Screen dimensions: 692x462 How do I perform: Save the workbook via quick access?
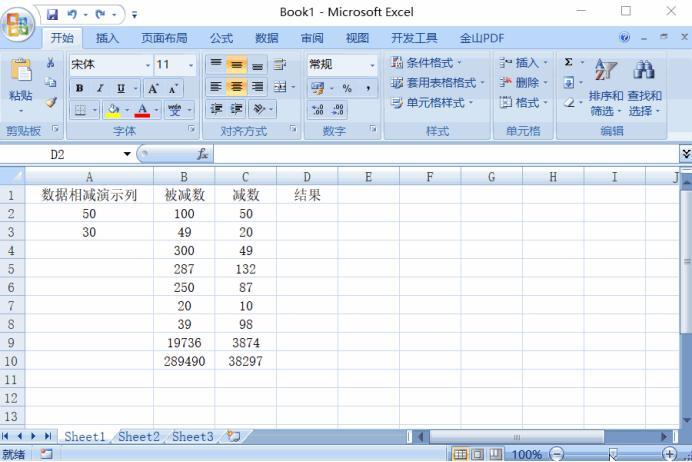pyautogui.click(x=53, y=15)
